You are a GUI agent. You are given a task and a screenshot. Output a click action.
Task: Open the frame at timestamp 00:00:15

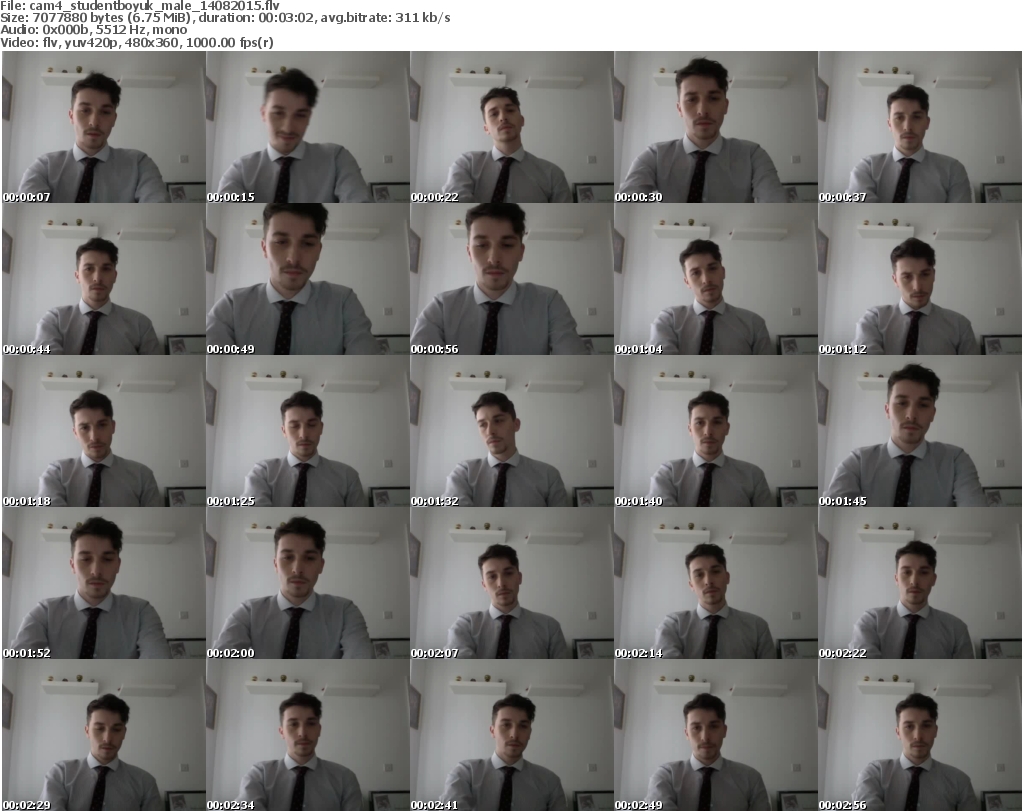pyautogui.click(x=308, y=127)
